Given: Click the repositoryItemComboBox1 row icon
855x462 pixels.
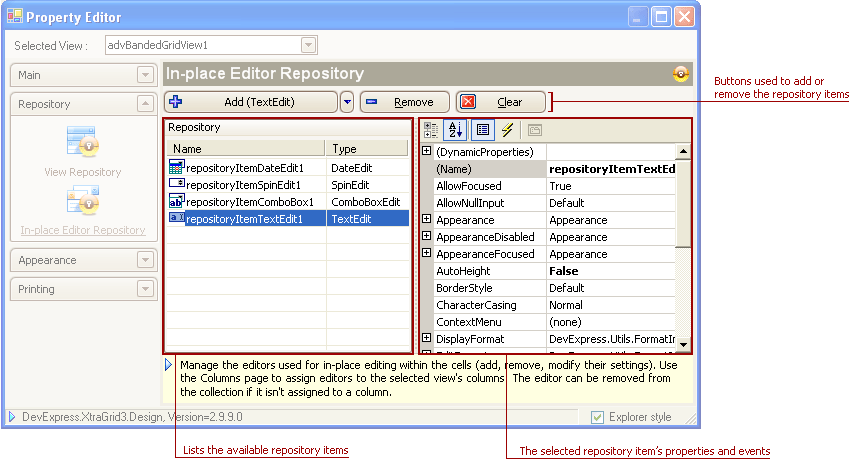Looking at the screenshot, I should coord(176,201).
